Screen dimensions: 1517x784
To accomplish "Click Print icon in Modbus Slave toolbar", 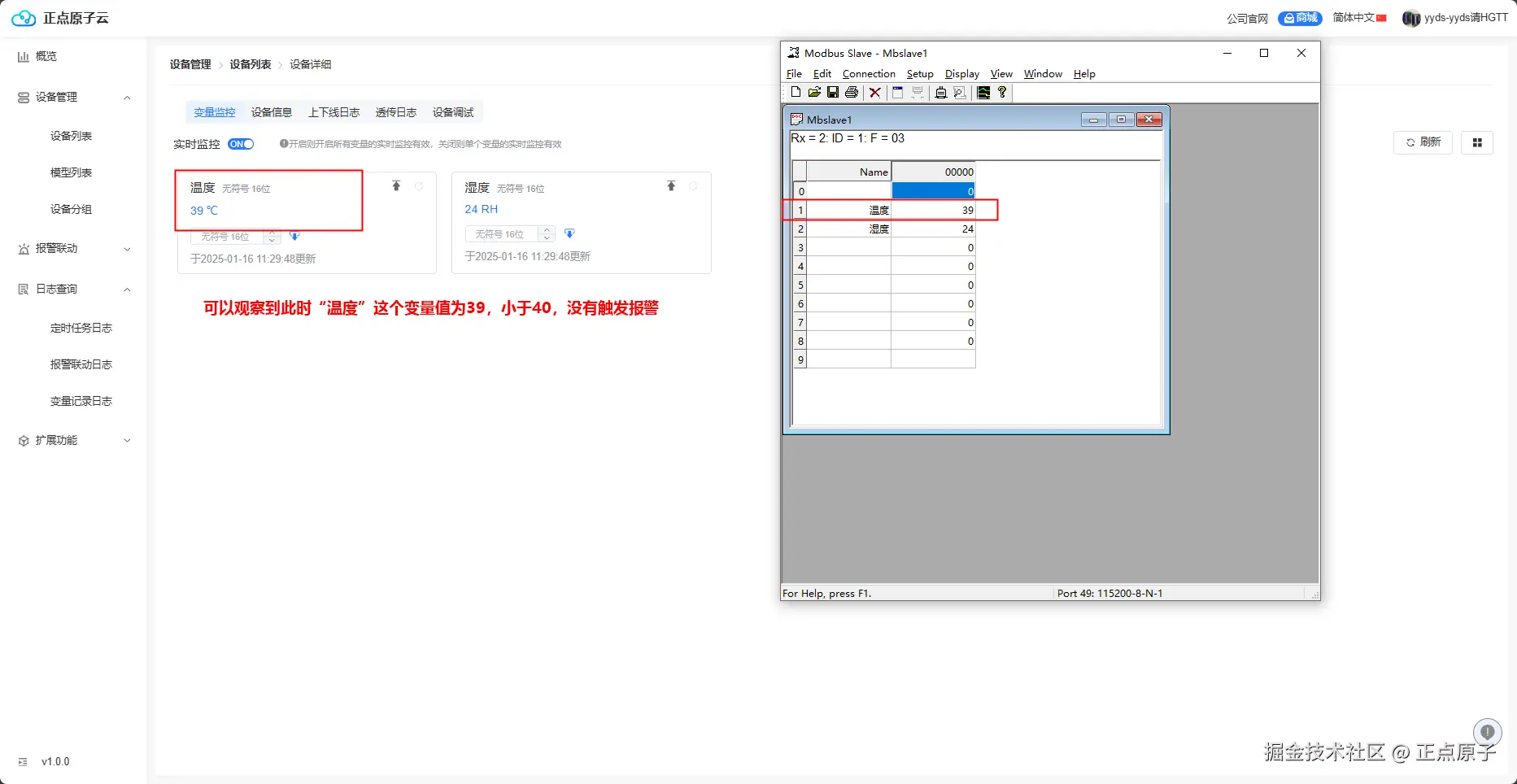I will (852, 92).
